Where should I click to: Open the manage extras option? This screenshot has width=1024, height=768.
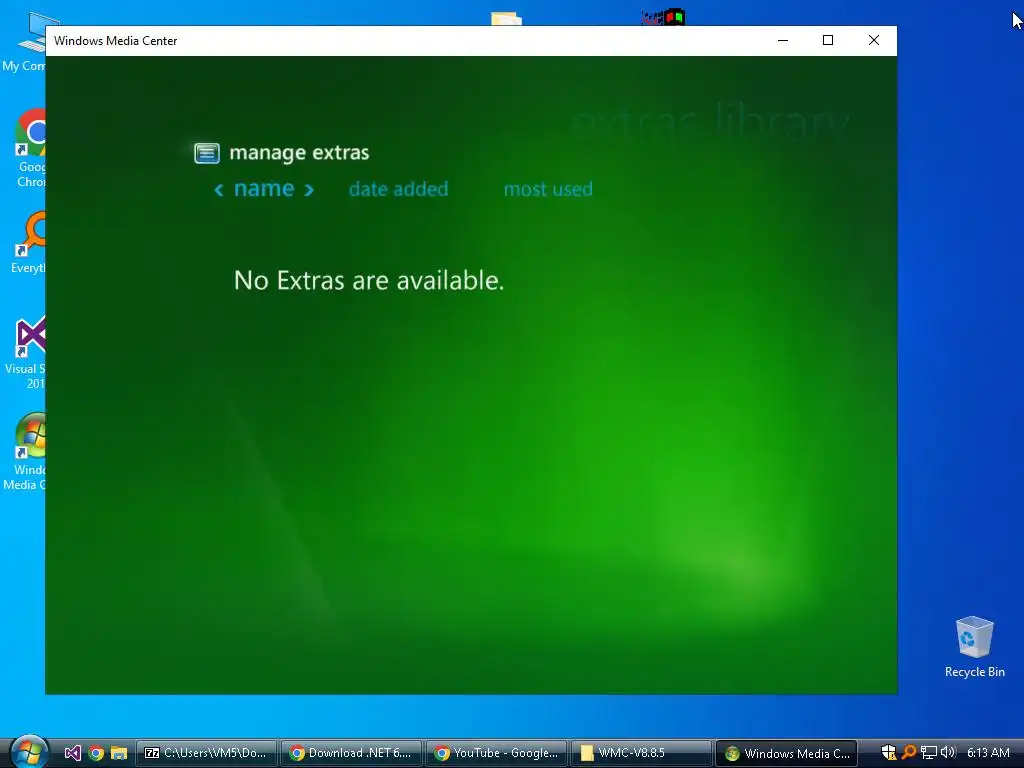tap(299, 153)
